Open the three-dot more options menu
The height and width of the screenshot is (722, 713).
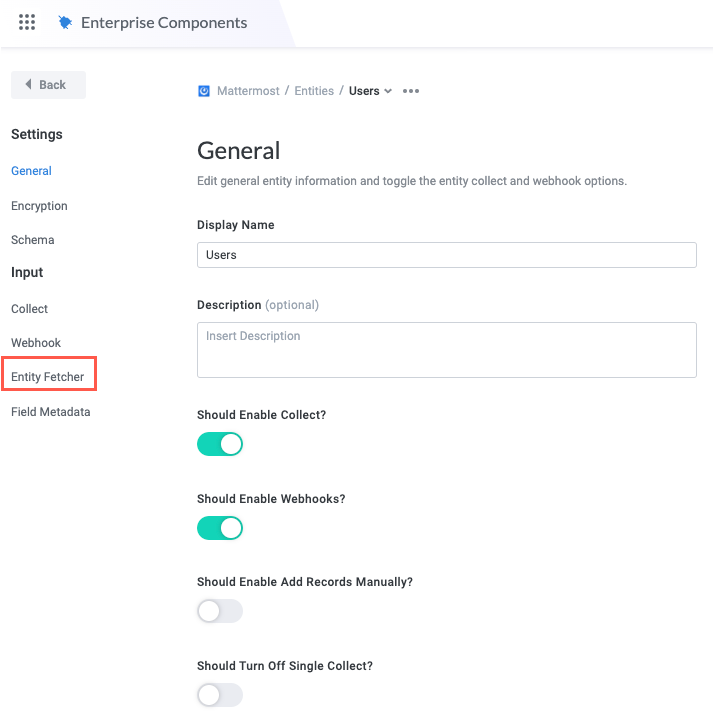click(x=410, y=91)
